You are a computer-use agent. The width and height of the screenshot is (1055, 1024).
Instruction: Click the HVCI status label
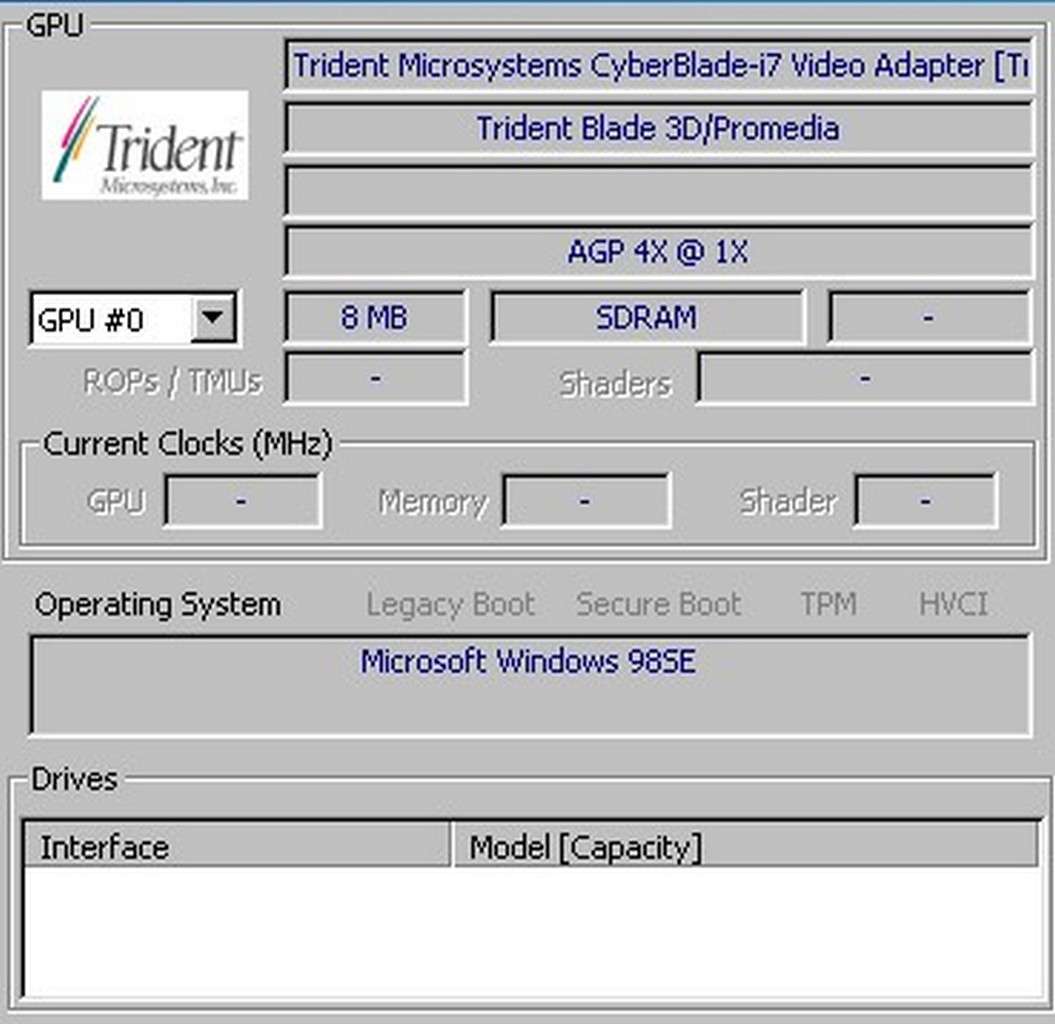[953, 604]
